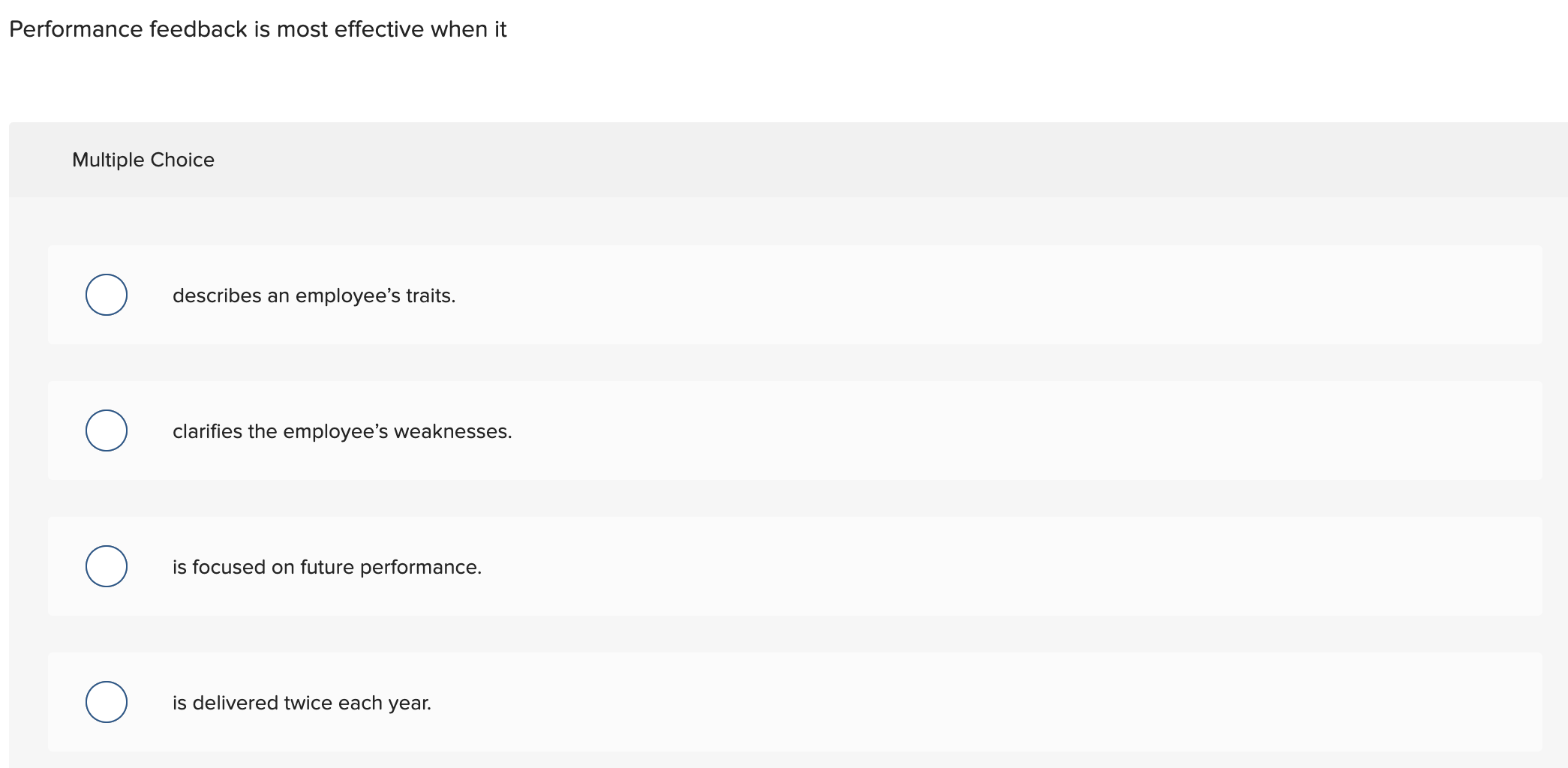Click the text "clarifies the employee's weaknesses."

tap(342, 430)
